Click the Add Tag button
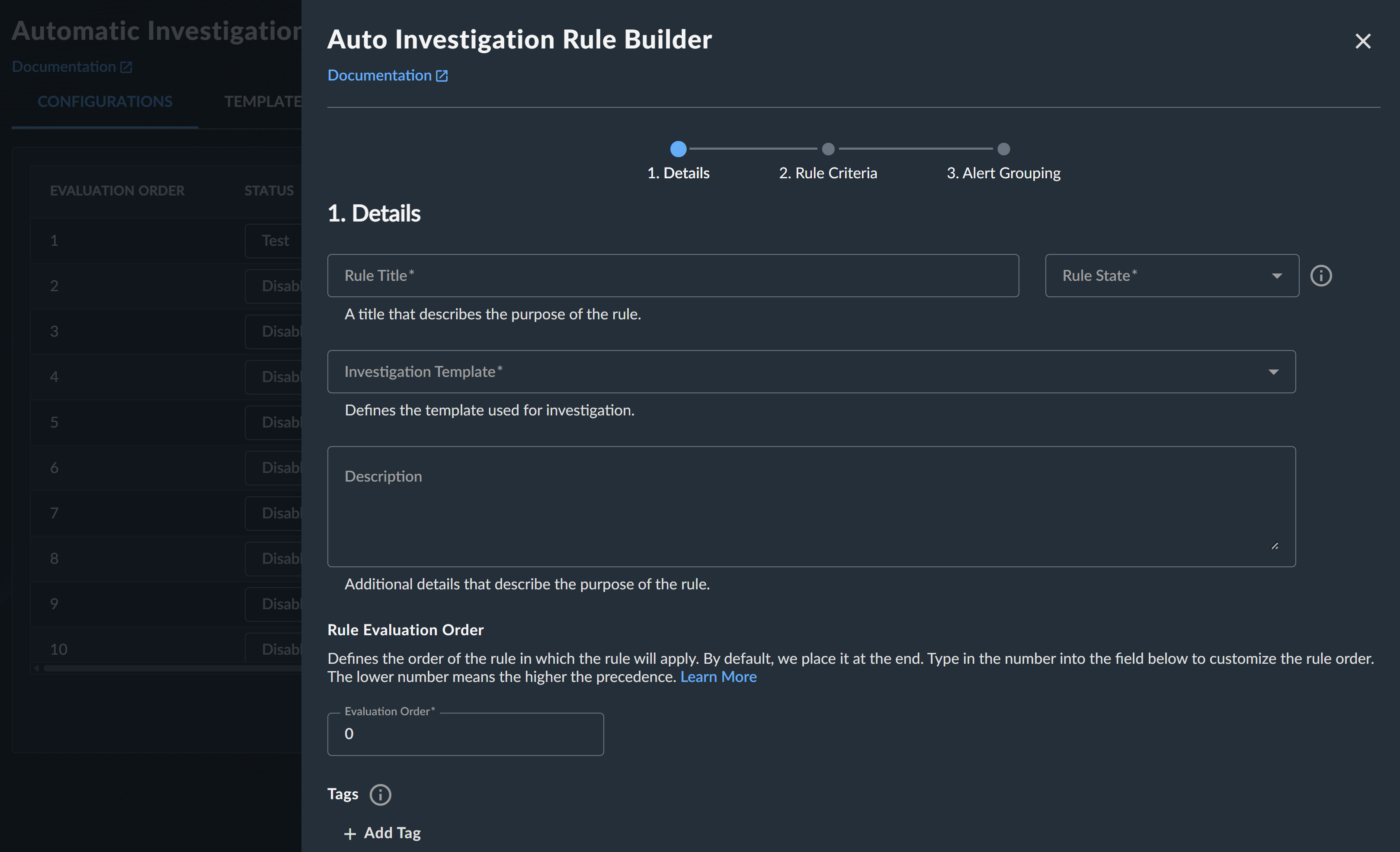1400x852 pixels. point(382,833)
